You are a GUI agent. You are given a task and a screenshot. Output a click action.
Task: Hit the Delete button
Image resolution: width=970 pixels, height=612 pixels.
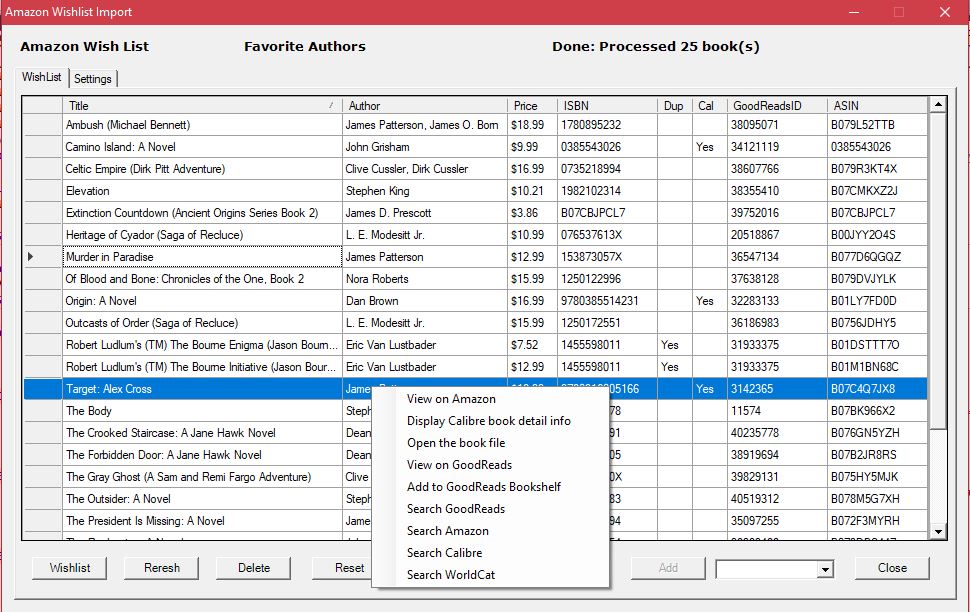pos(254,568)
